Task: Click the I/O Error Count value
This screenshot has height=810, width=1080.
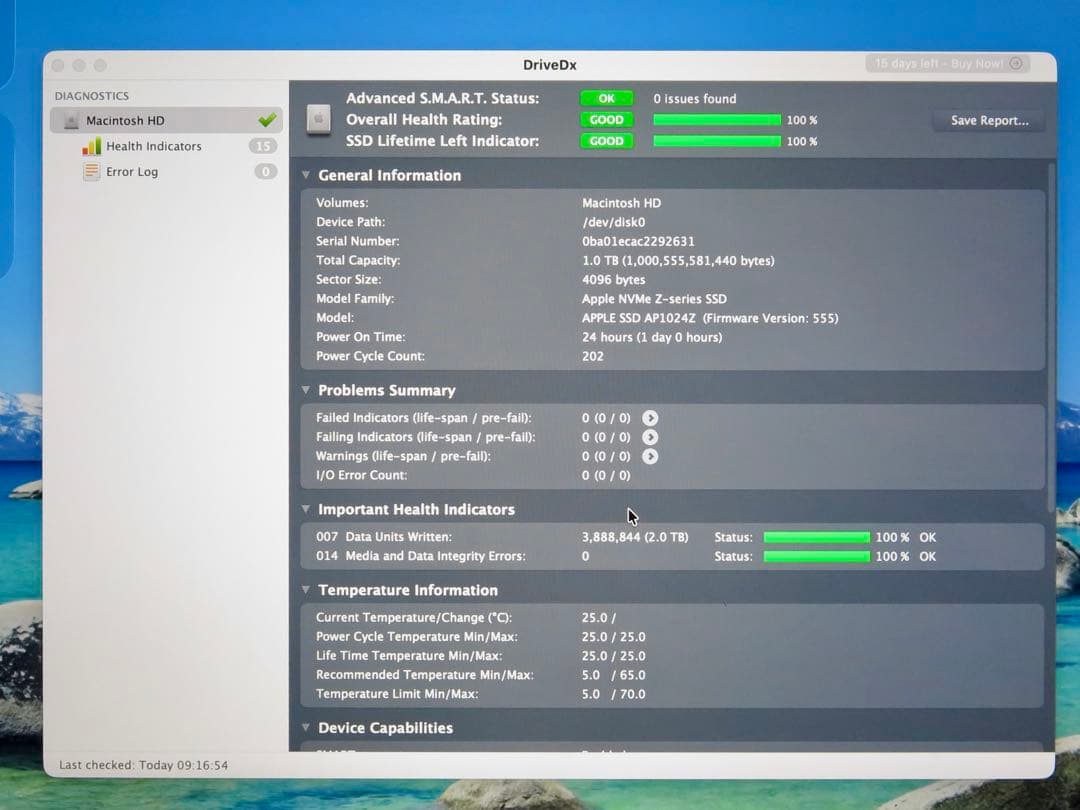Action: click(x=606, y=476)
